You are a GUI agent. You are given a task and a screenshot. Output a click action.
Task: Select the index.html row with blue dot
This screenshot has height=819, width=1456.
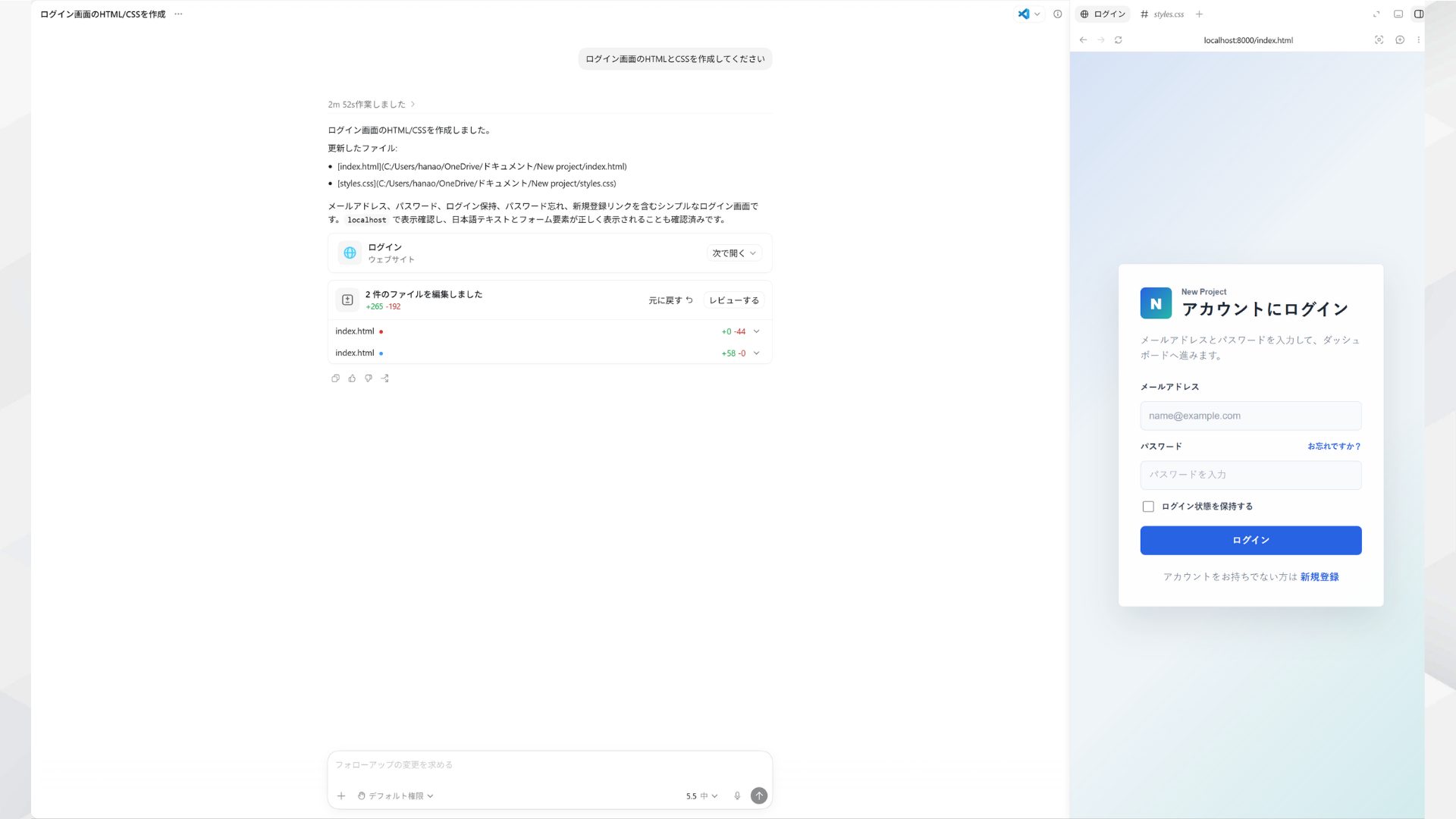coord(550,353)
